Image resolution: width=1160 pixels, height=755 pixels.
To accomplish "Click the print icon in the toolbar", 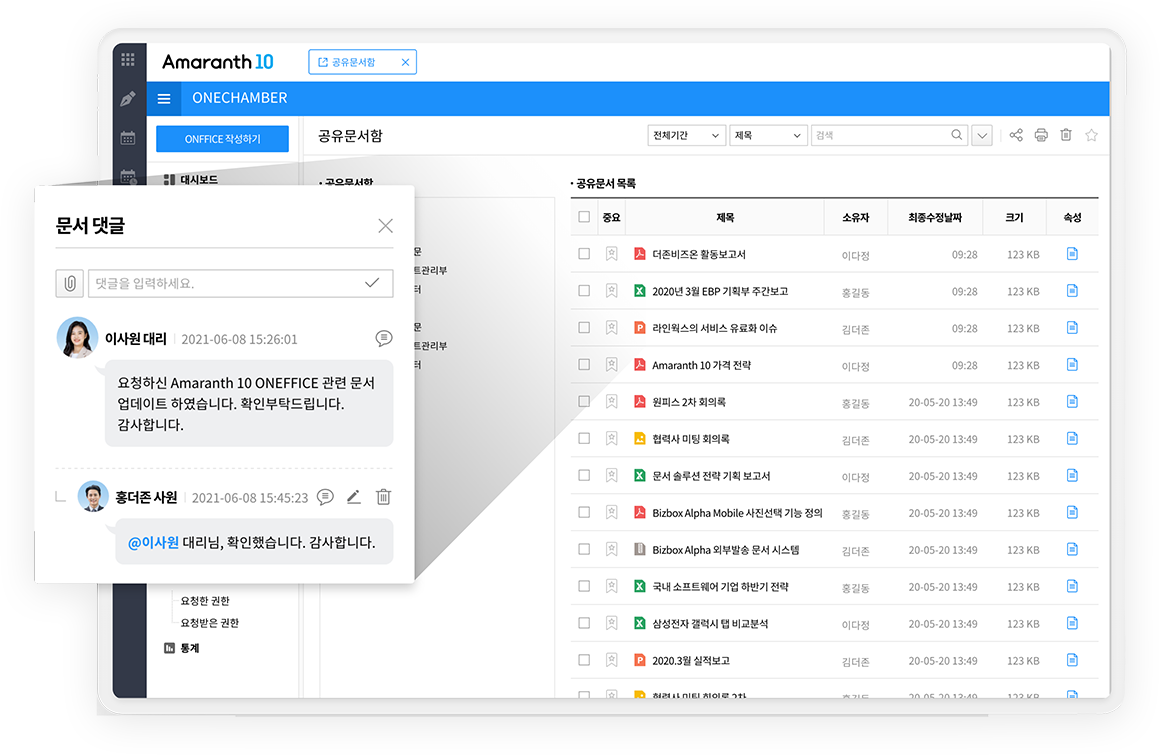I will [x=1041, y=135].
